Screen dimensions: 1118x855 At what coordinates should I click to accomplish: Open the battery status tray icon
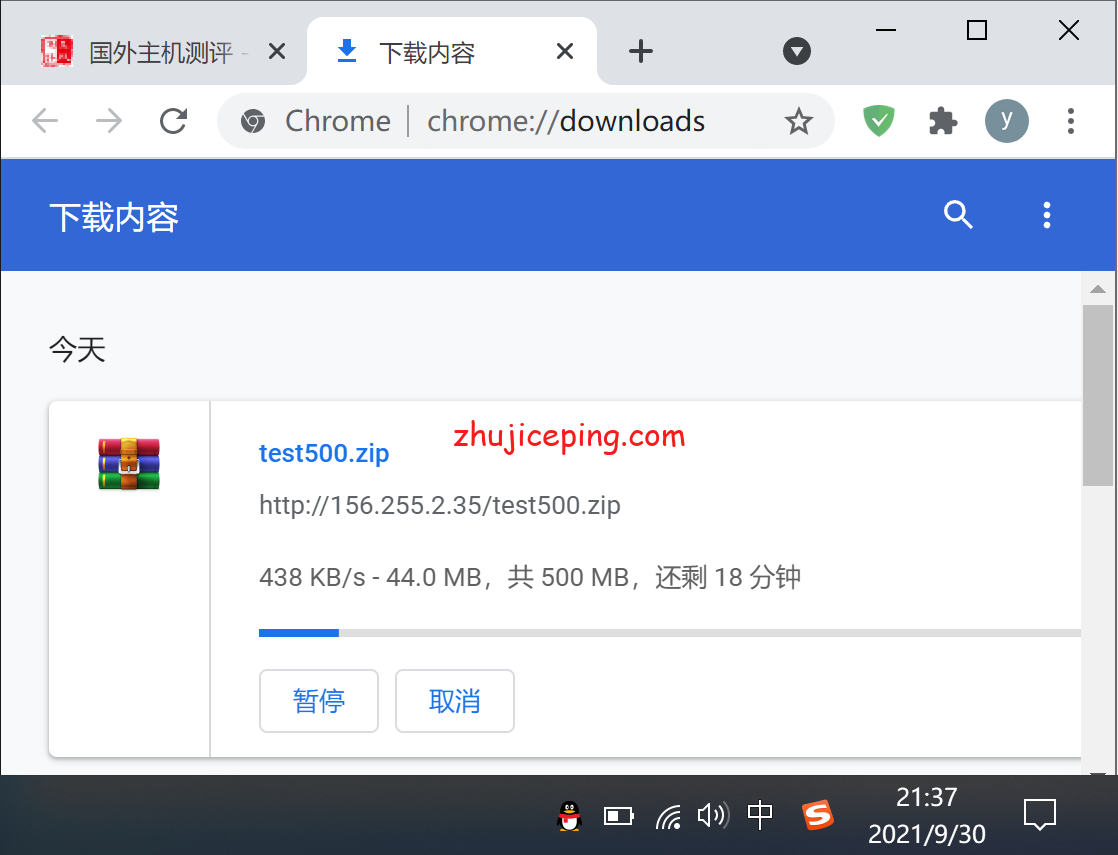coord(619,816)
